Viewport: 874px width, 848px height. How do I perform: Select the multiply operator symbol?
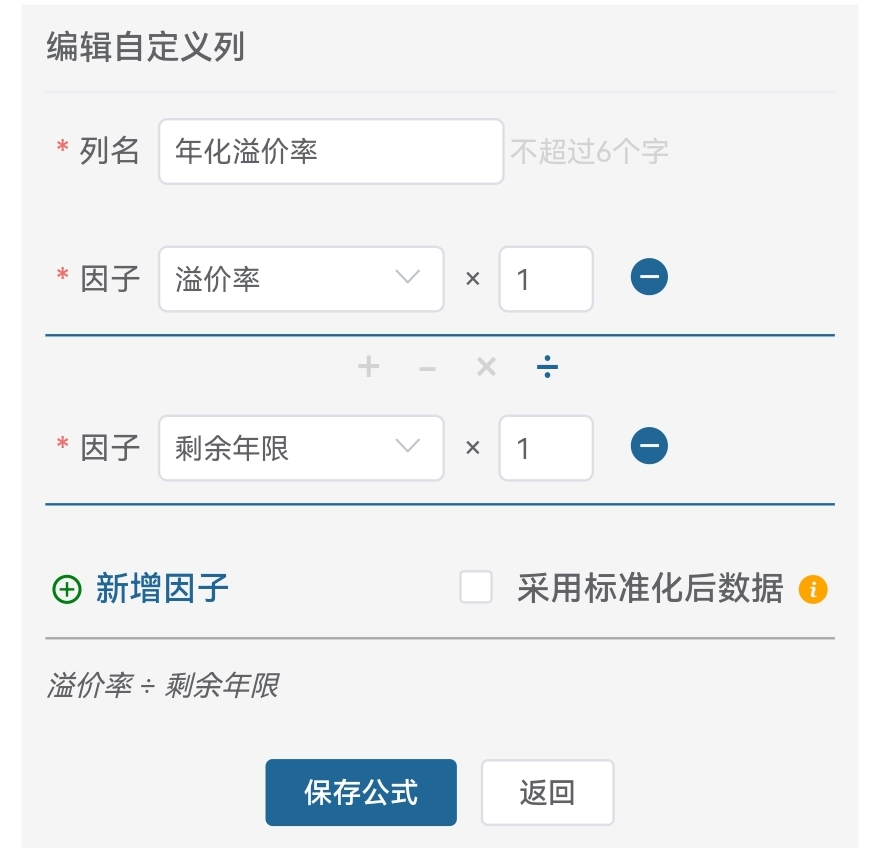pyautogui.click(x=487, y=367)
